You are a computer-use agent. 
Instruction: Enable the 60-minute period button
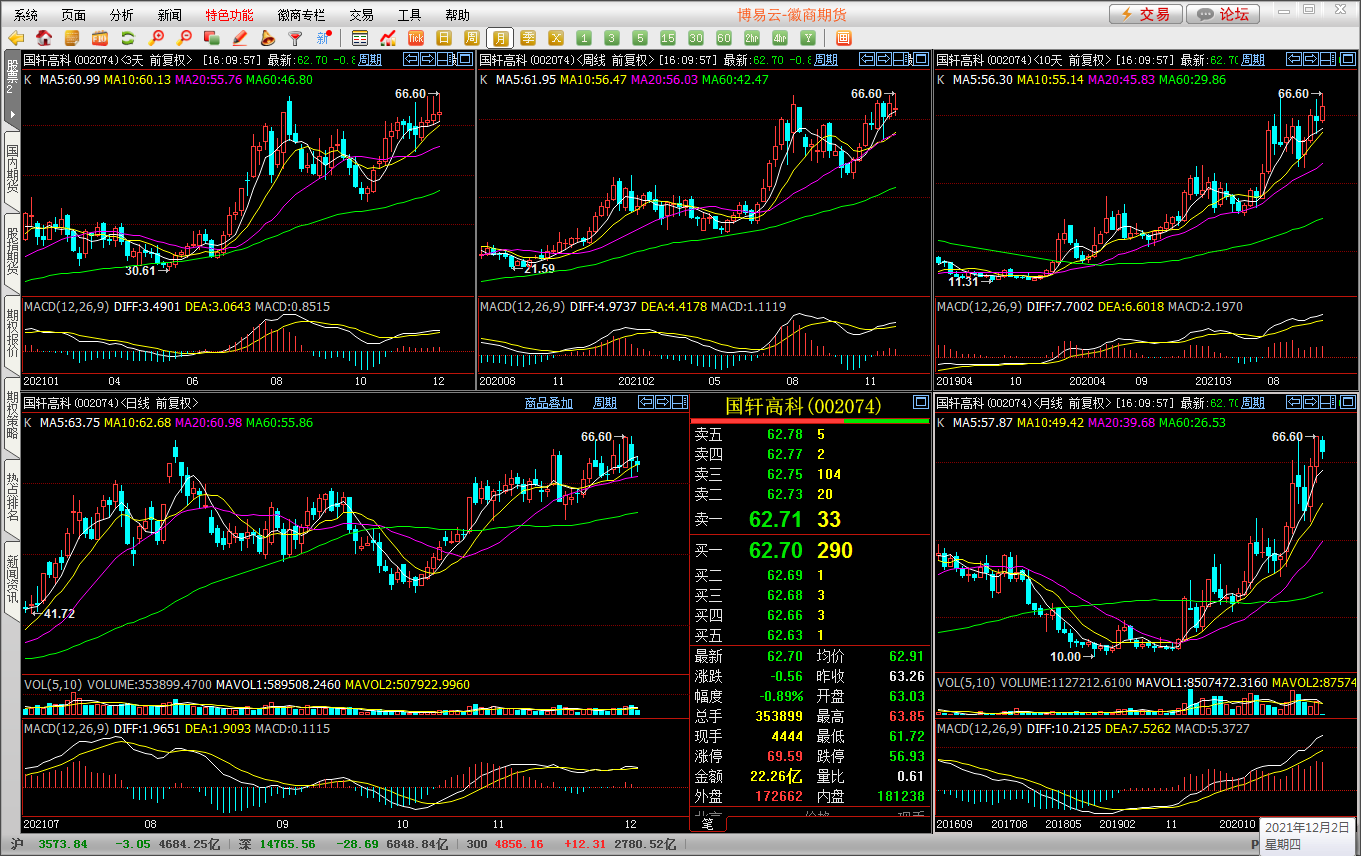(x=724, y=38)
